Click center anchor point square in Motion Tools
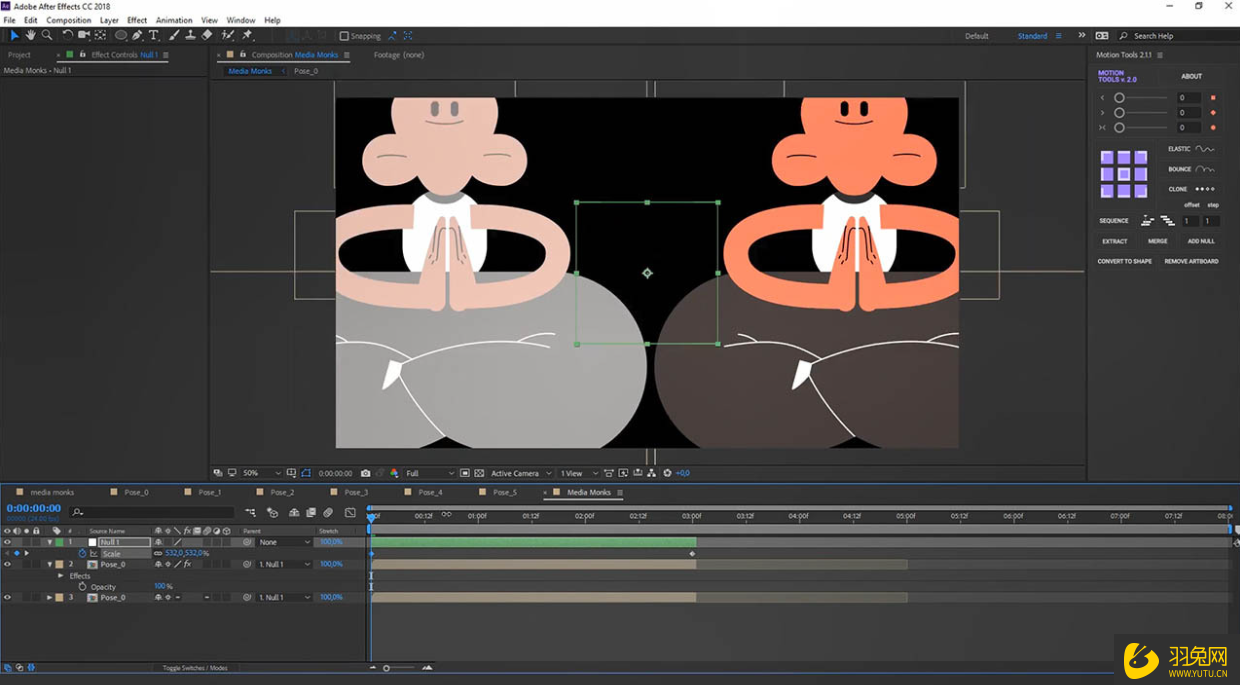Screen dimensions: 1240x685 pos(1124,174)
